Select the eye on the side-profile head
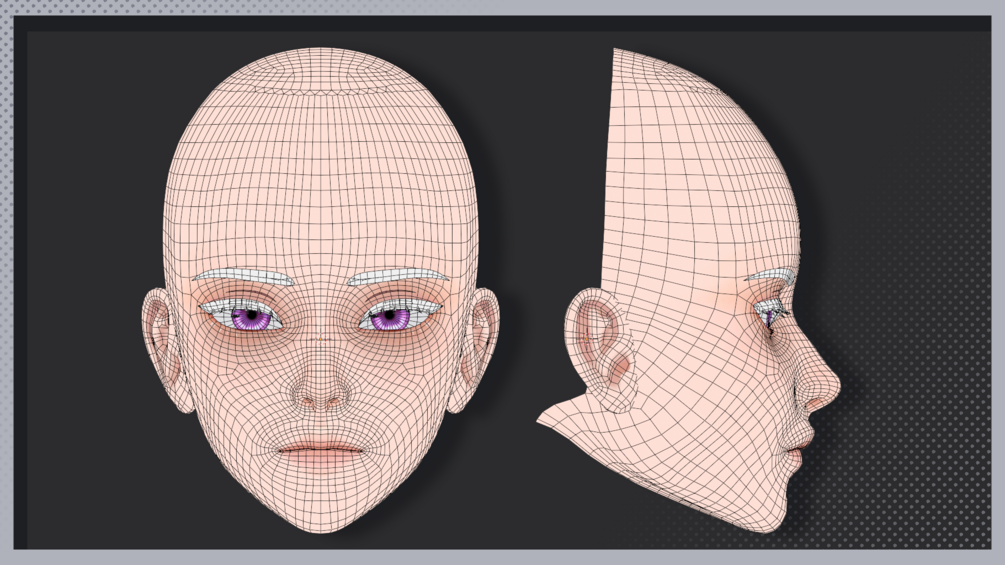1005x565 pixels. tap(770, 316)
